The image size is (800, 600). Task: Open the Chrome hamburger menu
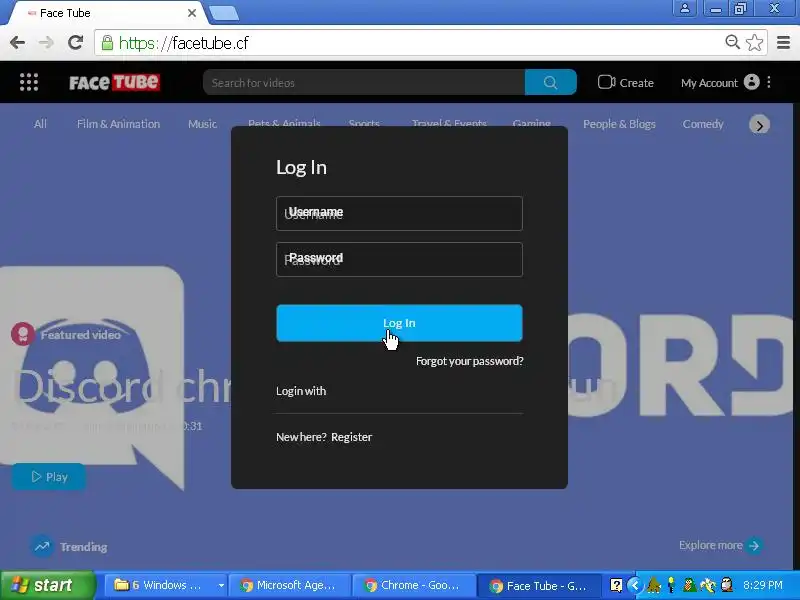coord(784,42)
